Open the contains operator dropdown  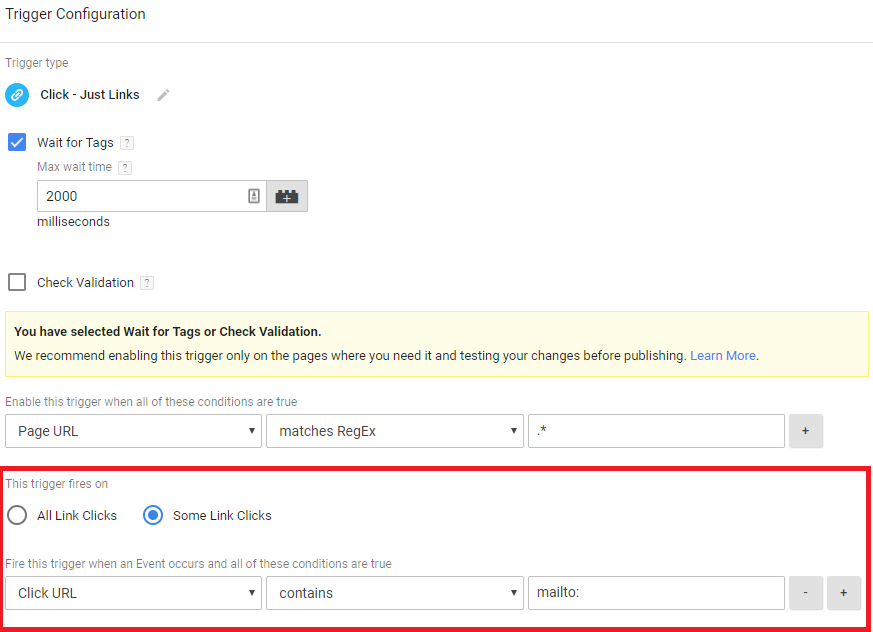395,593
